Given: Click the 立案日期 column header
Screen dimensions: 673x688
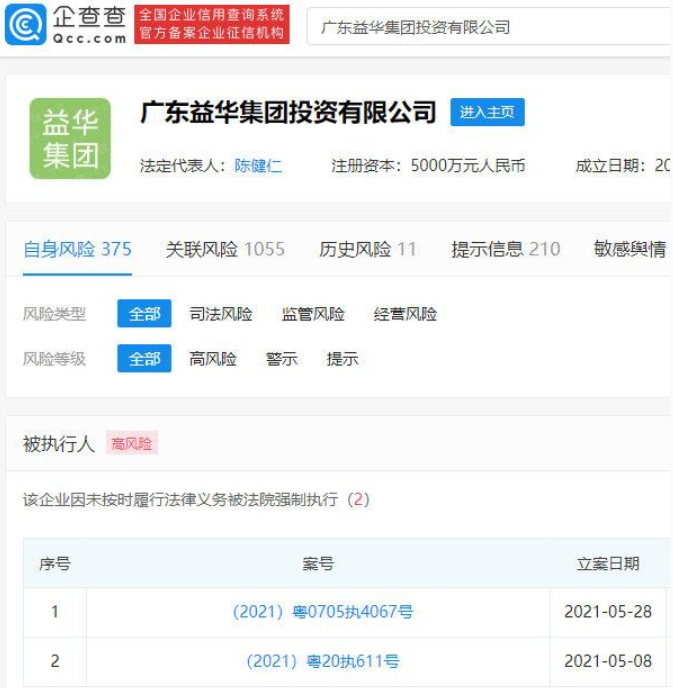Looking at the screenshot, I should pyautogui.click(x=608, y=563).
